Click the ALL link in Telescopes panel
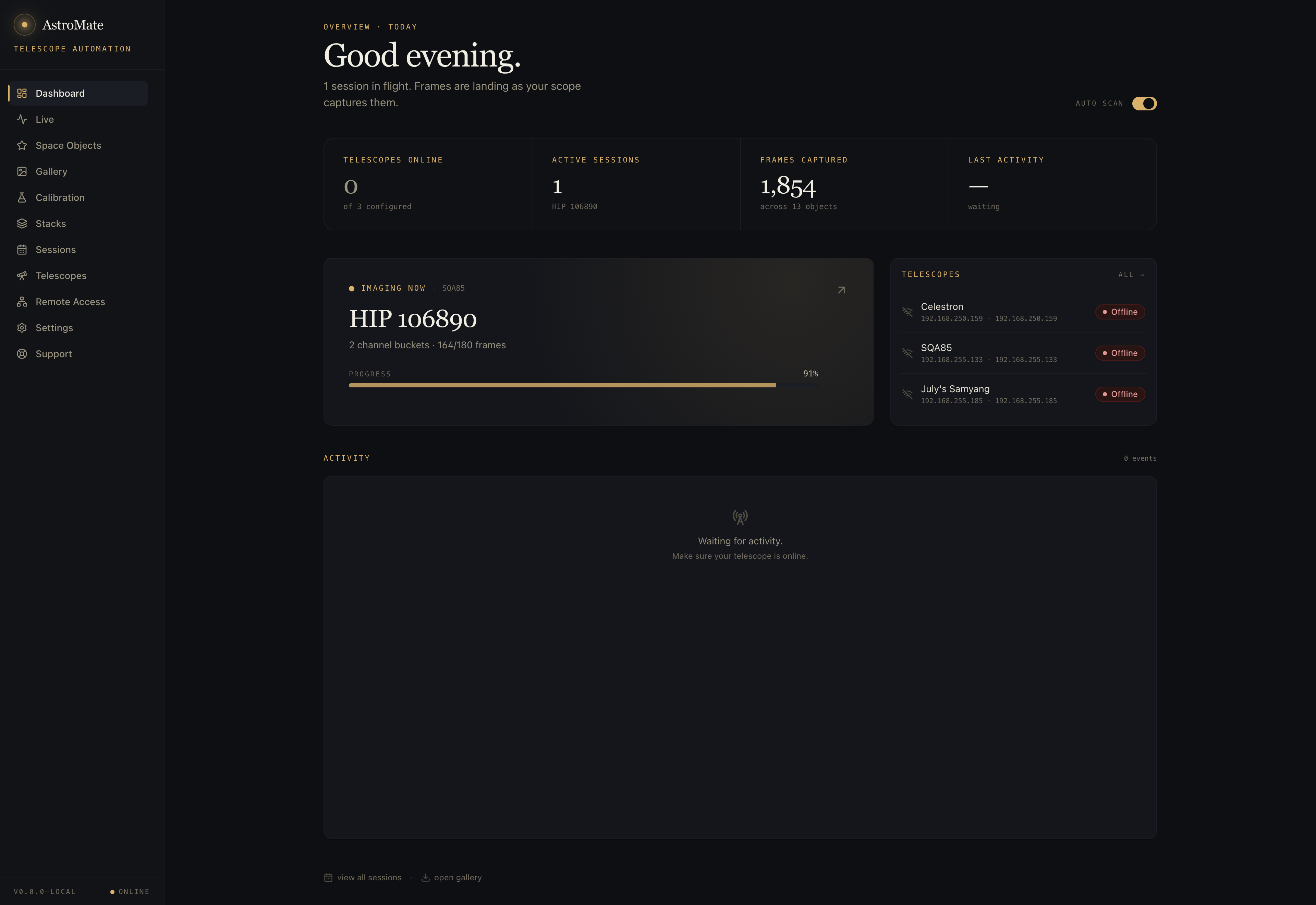 (1131, 275)
